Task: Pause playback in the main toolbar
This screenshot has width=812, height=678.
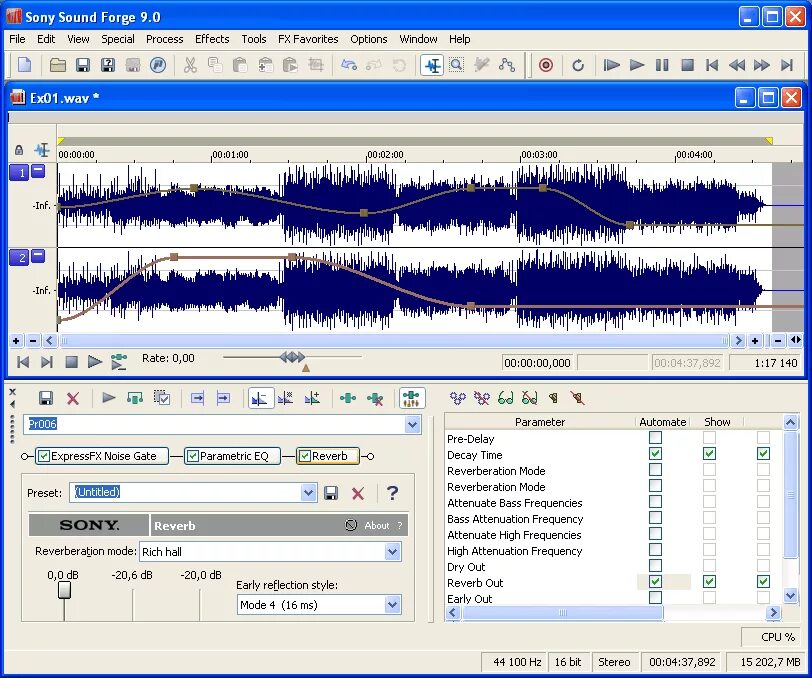Action: tap(662, 65)
